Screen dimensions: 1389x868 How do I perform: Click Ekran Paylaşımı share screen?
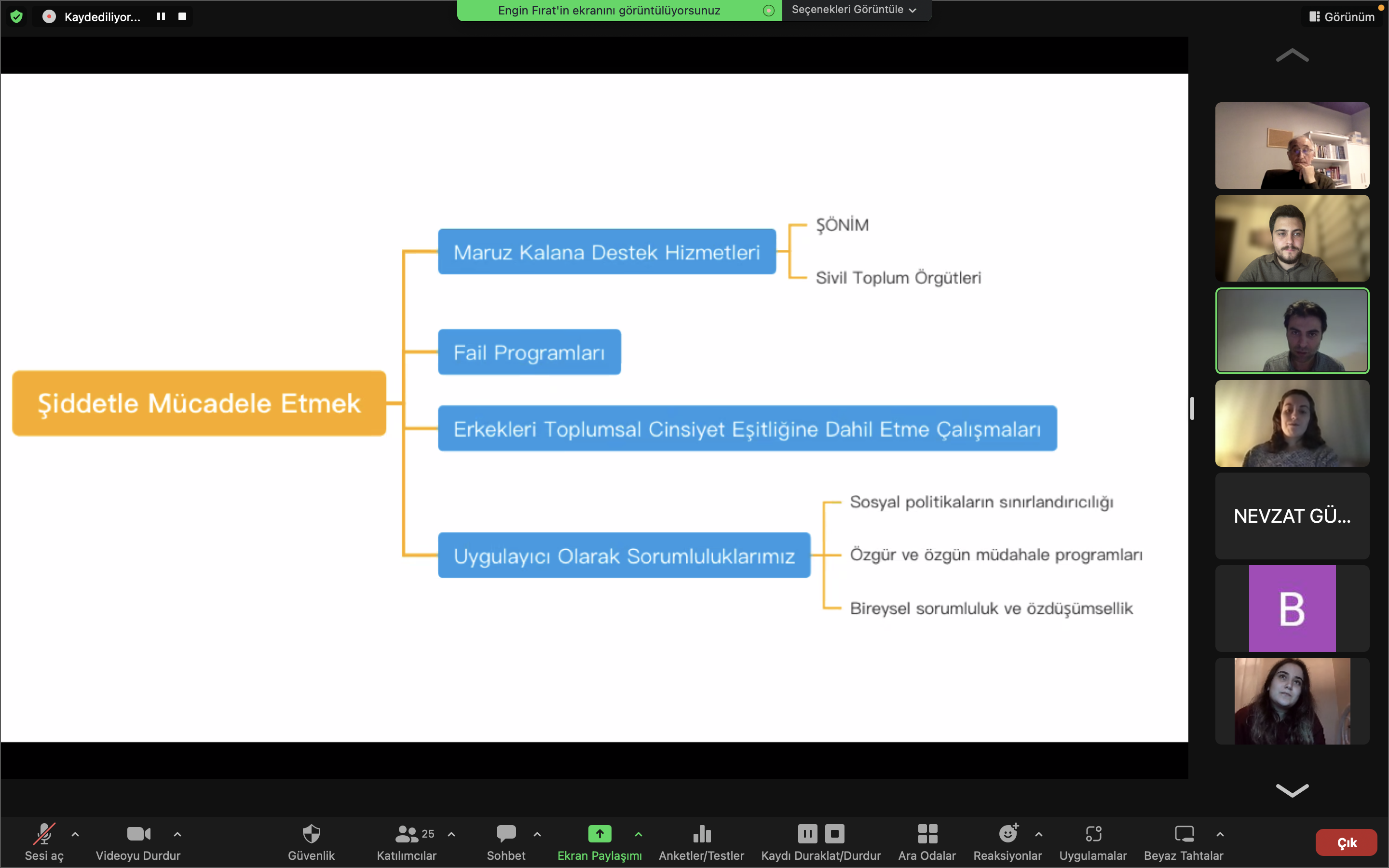[x=599, y=834]
